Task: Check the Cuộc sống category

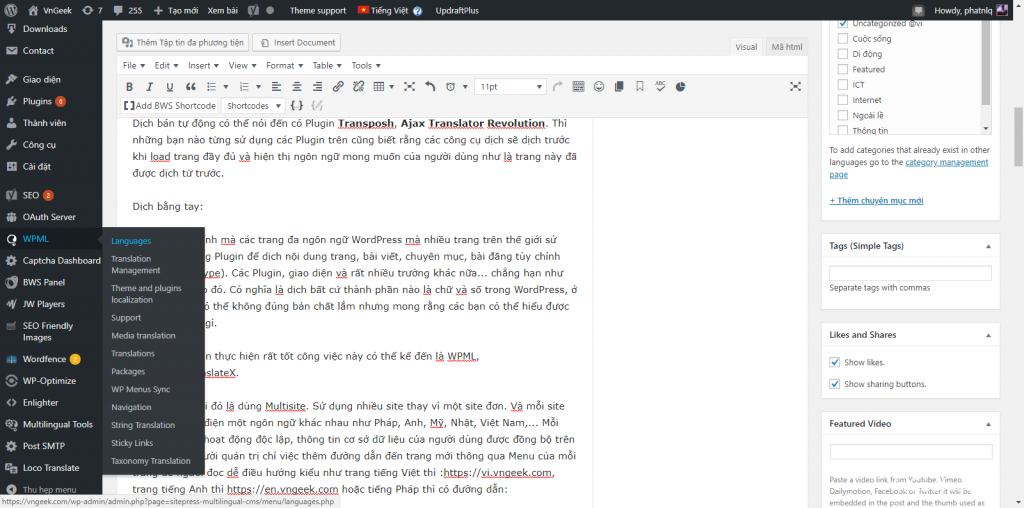Action: [x=842, y=39]
